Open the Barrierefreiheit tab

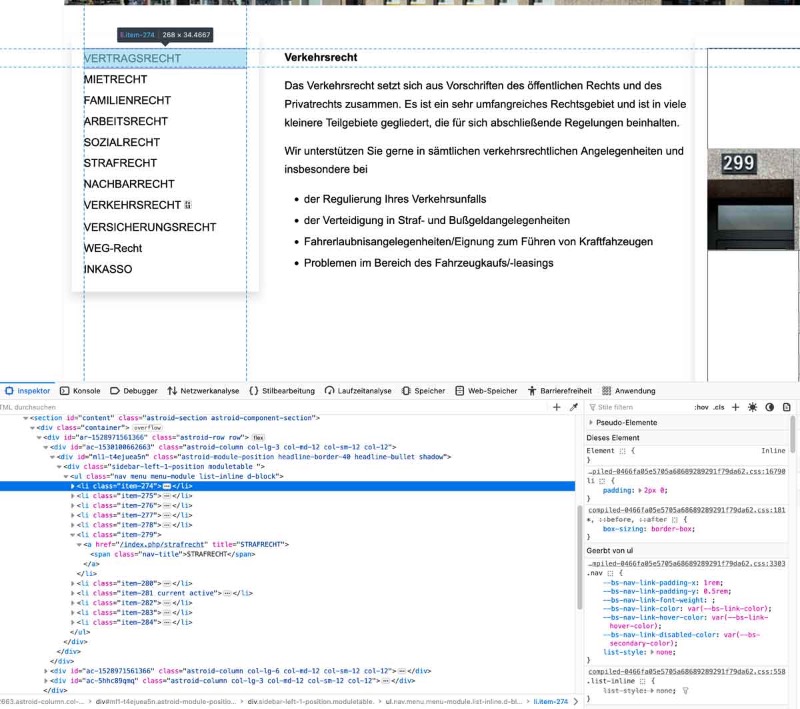[559, 391]
